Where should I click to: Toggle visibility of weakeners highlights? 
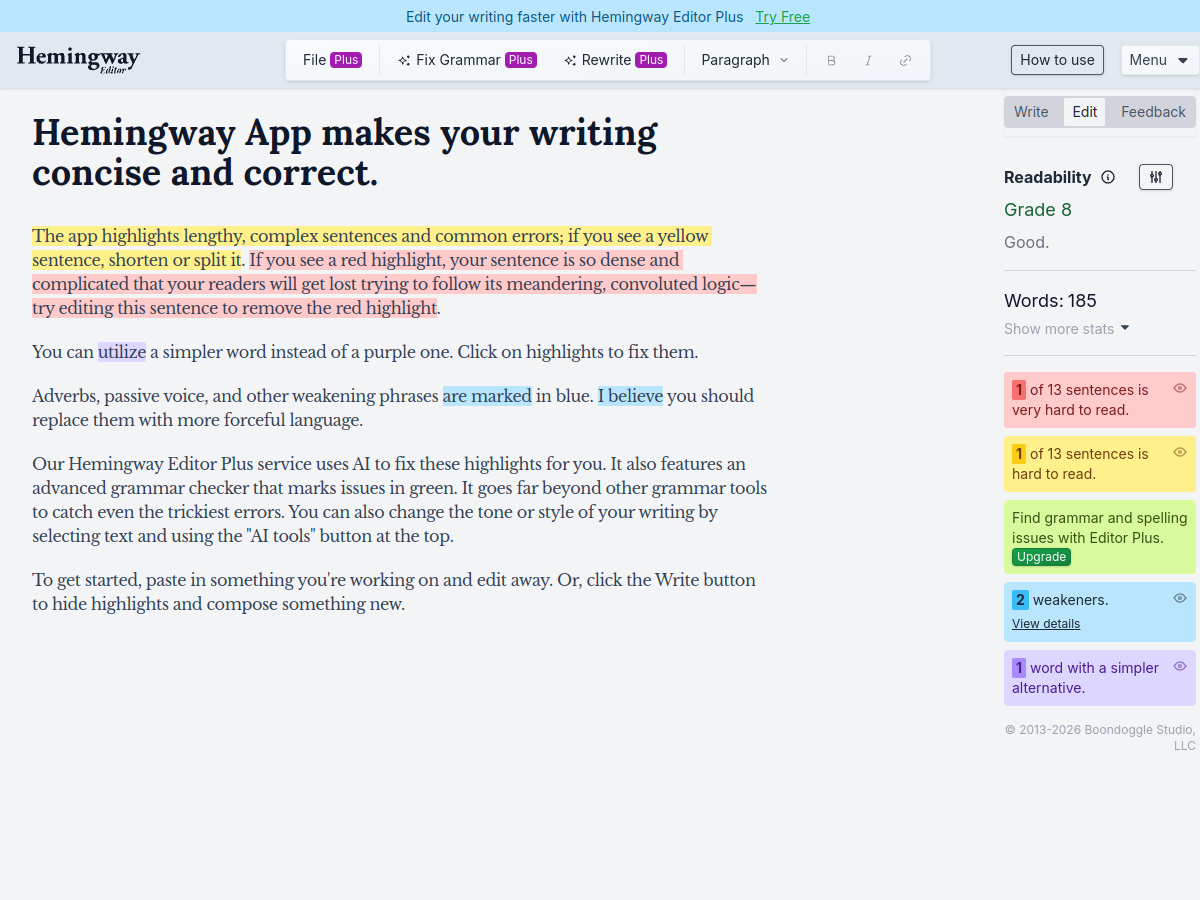(1180, 598)
